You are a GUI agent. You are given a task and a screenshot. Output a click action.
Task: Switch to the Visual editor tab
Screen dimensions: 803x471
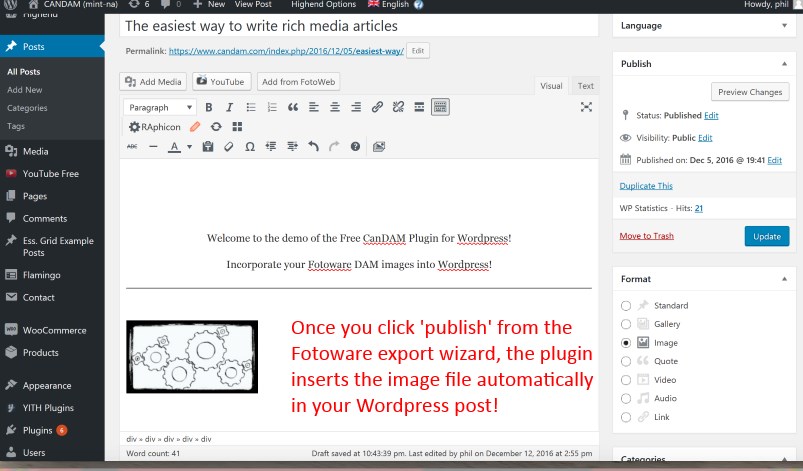[x=551, y=86]
